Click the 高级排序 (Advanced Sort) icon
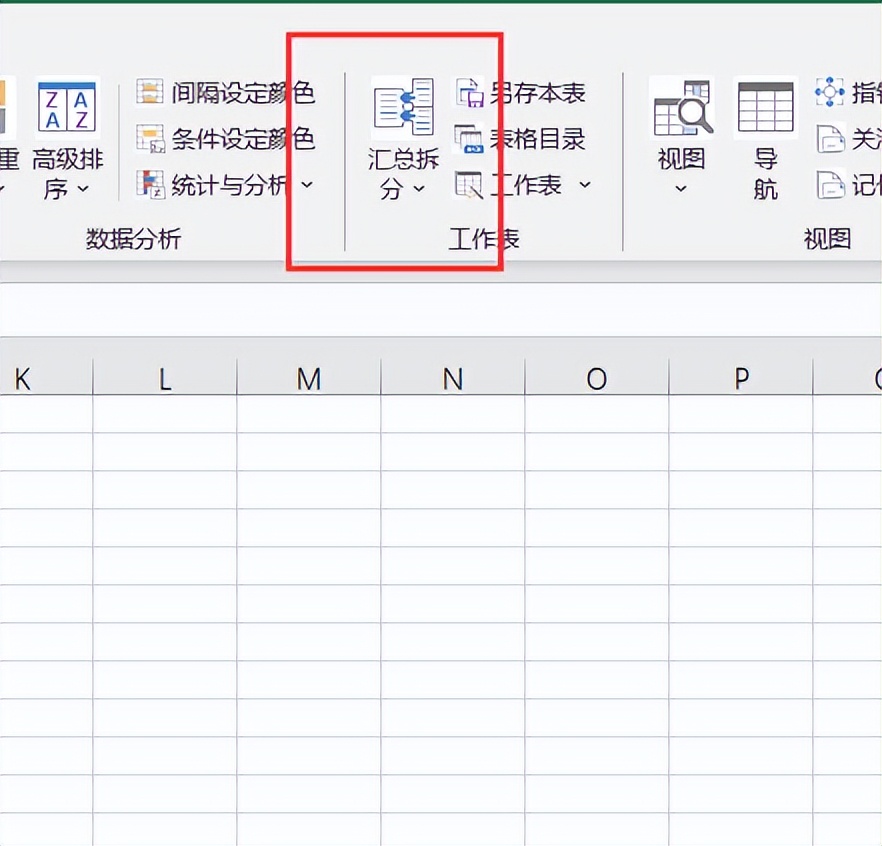Viewport: 882px width, 846px height. 67,108
